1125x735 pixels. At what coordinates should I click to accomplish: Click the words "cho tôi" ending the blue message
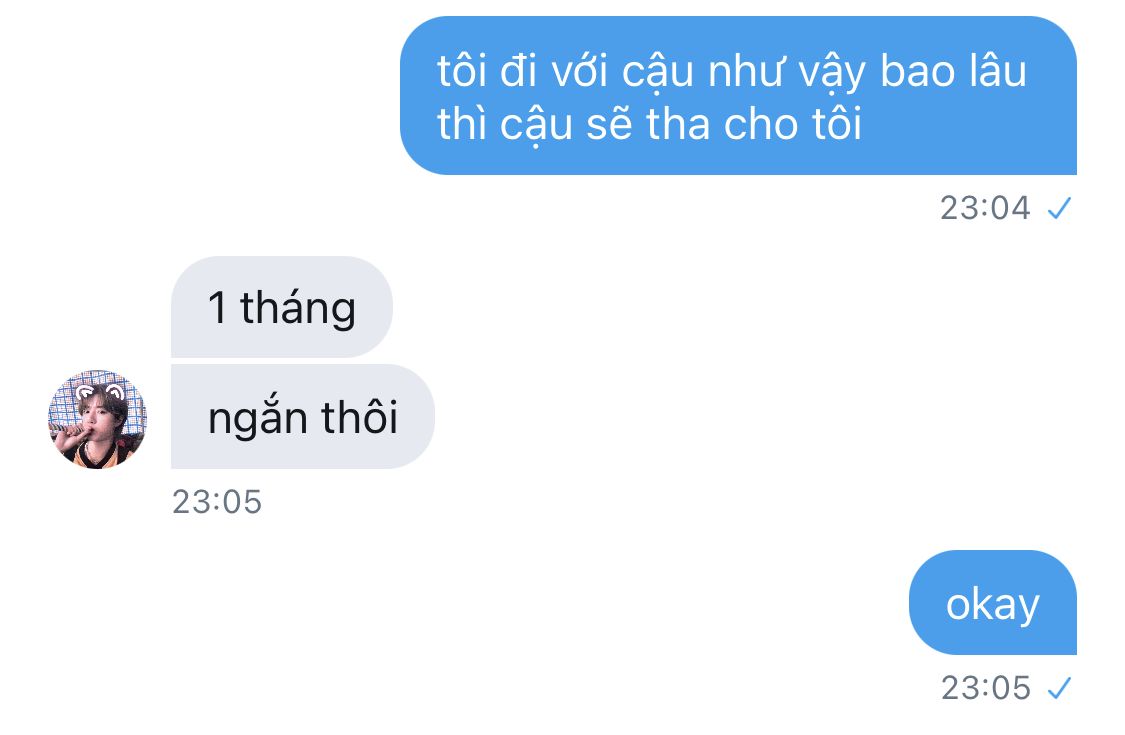point(792,123)
